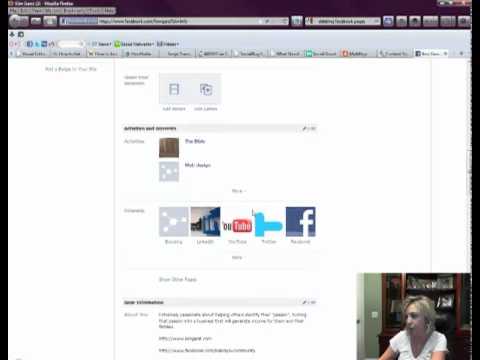This screenshot has width=480, height=360.
Task: Open the YouTube interest thumbnail
Action: 237,222
